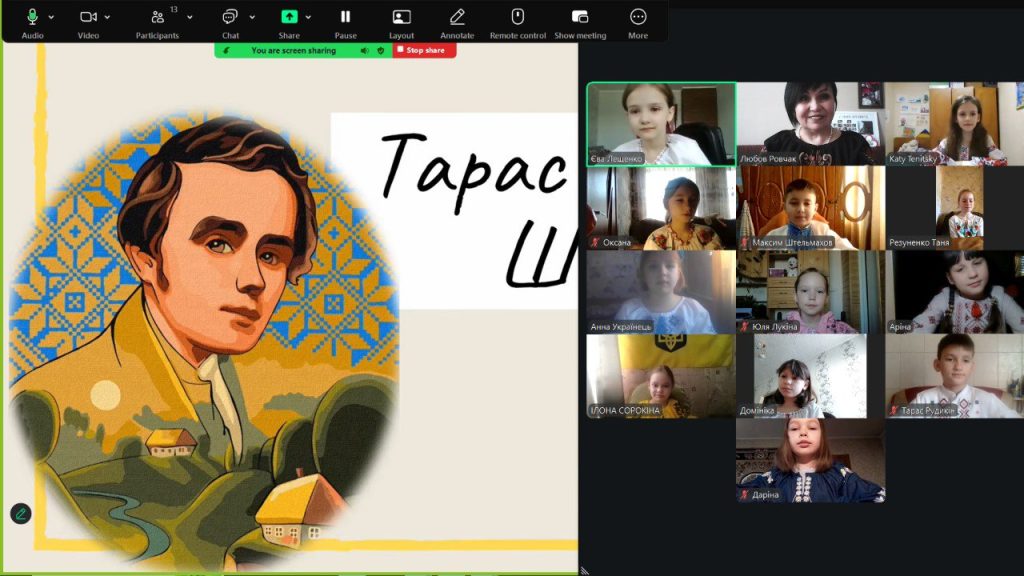Open the More options menu

[x=638, y=17]
